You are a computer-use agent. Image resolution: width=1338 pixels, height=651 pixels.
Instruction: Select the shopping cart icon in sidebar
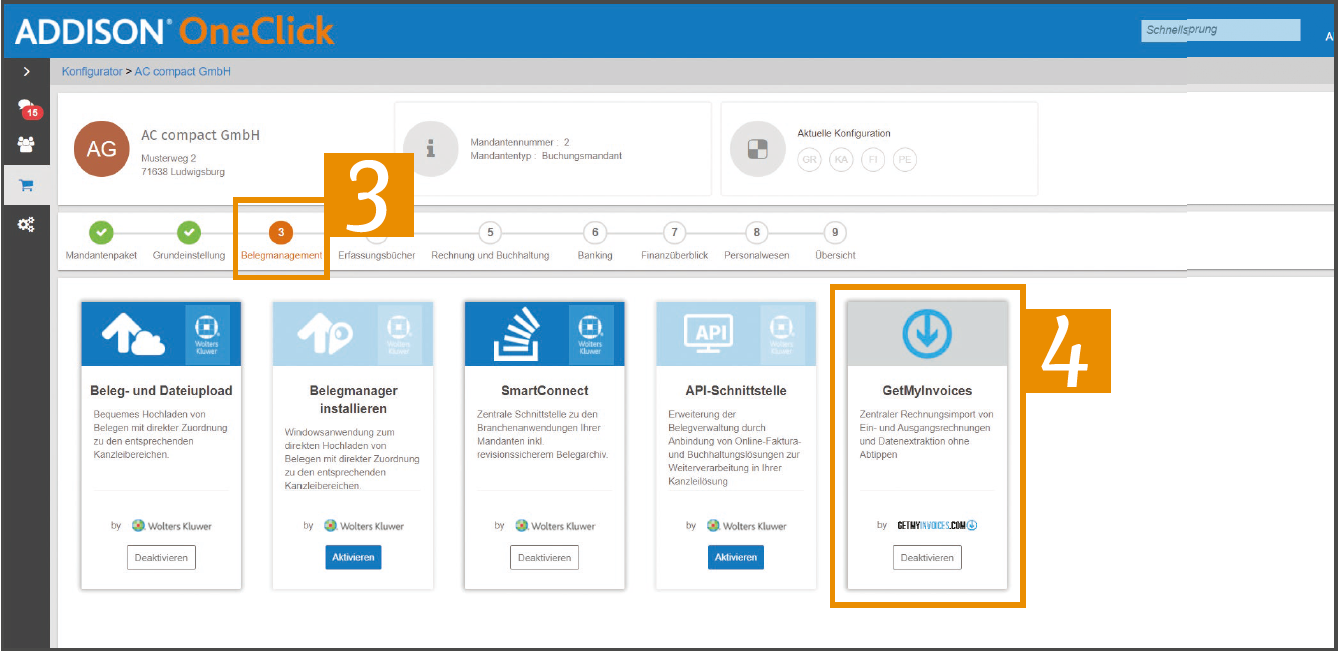point(26,185)
